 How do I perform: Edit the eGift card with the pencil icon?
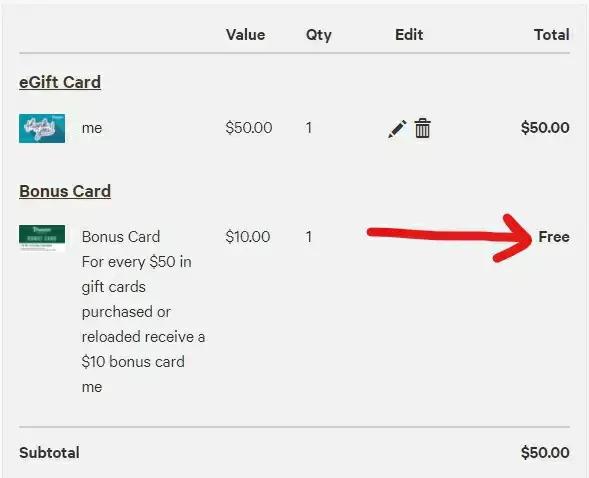point(397,129)
